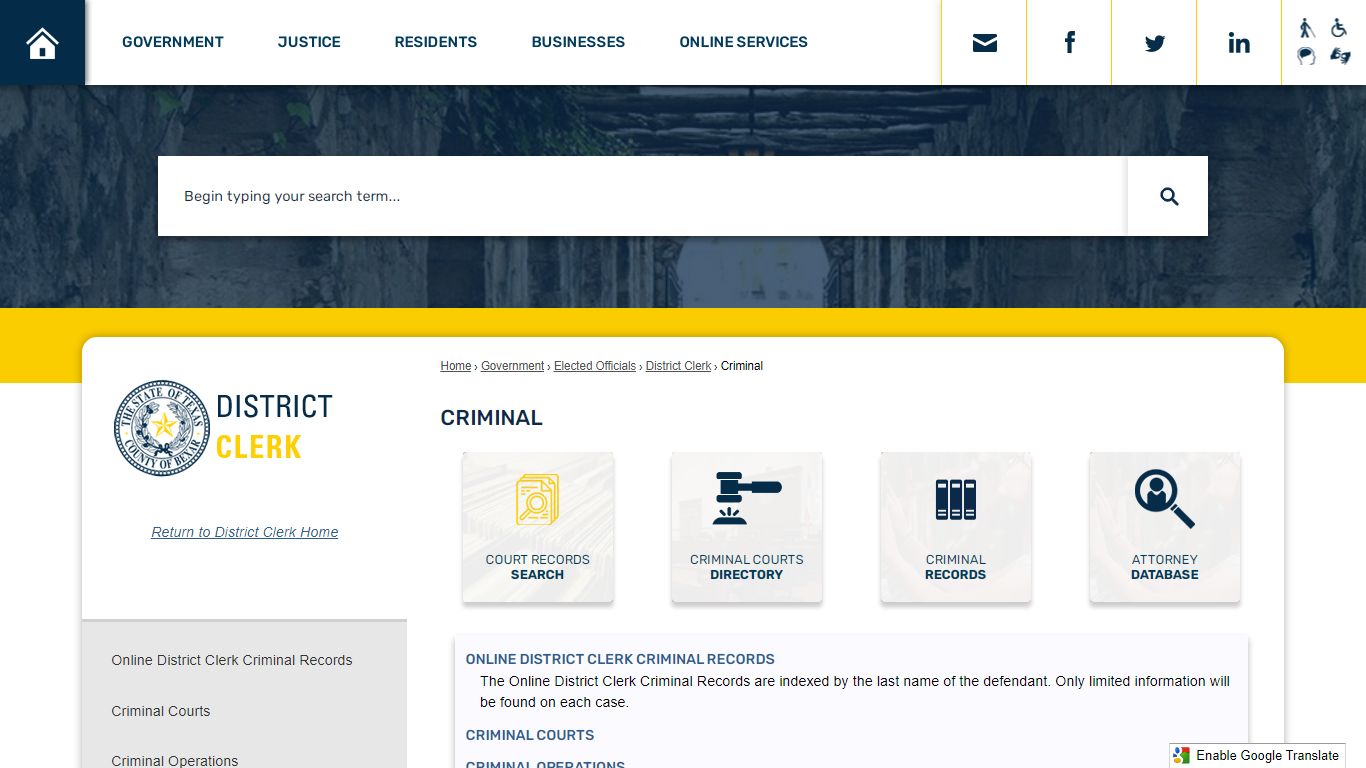Open the LinkedIn icon
This screenshot has height=768, width=1366.
click(x=1239, y=43)
